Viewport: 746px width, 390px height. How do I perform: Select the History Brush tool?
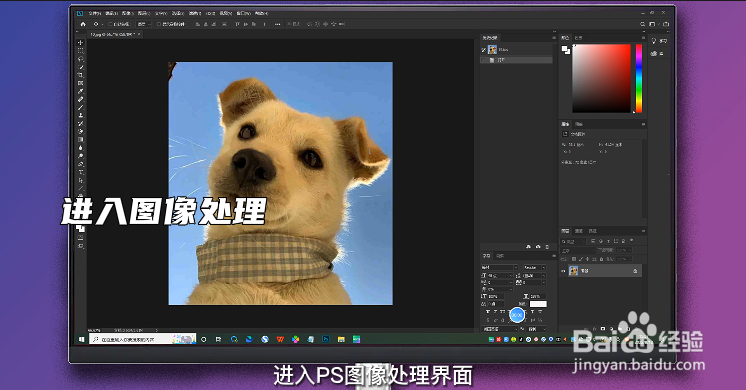coord(80,123)
